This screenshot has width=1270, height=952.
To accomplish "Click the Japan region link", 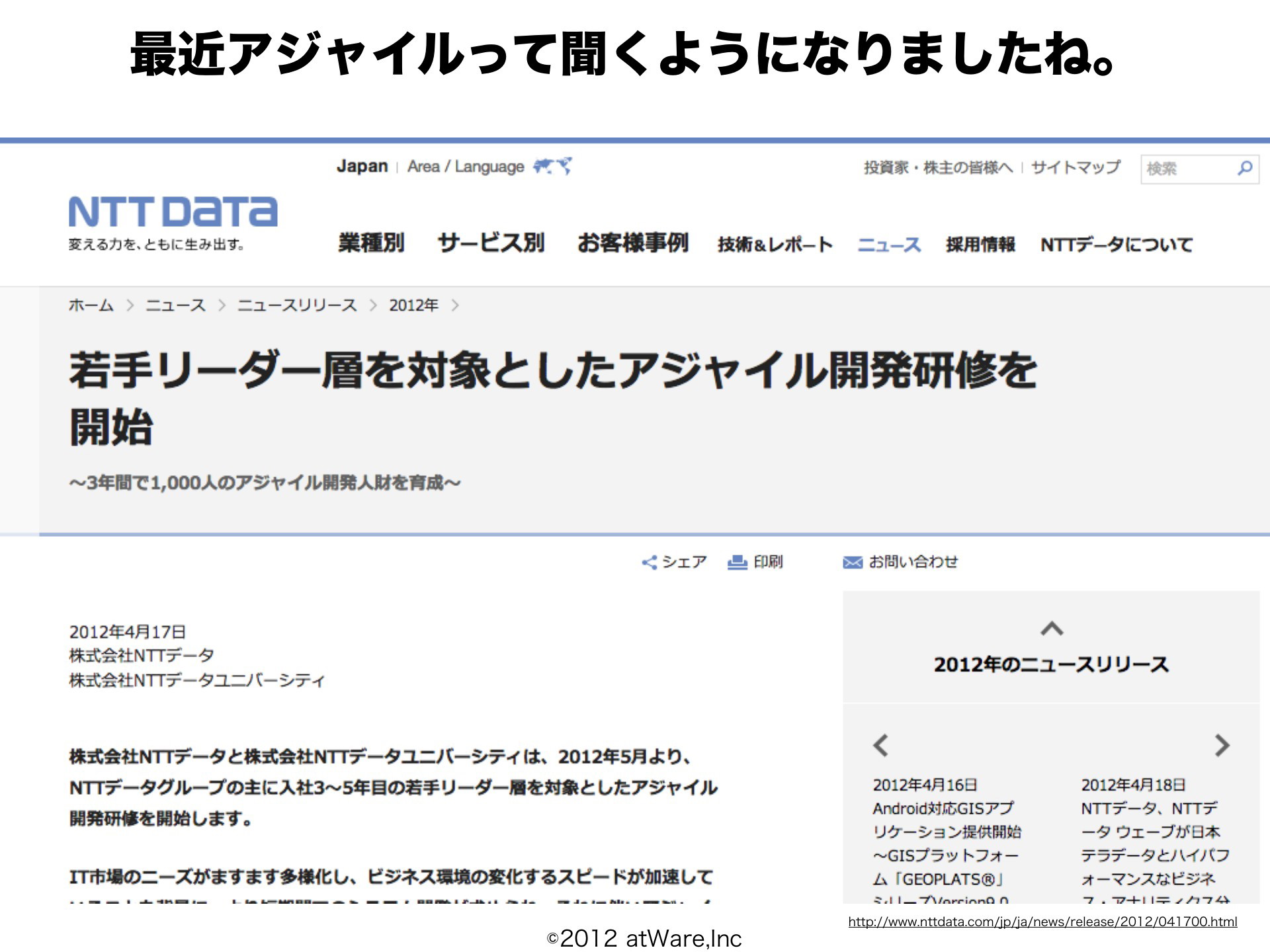I will click(x=362, y=166).
